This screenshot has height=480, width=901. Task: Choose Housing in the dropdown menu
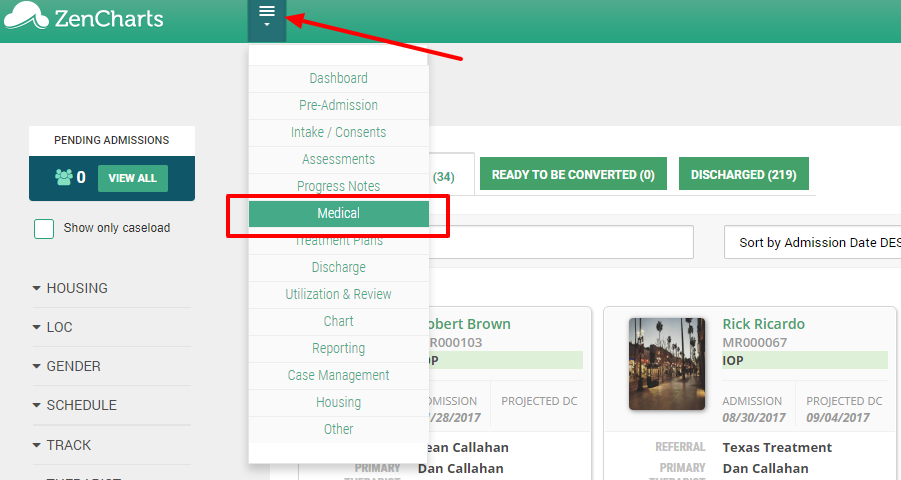pos(338,402)
